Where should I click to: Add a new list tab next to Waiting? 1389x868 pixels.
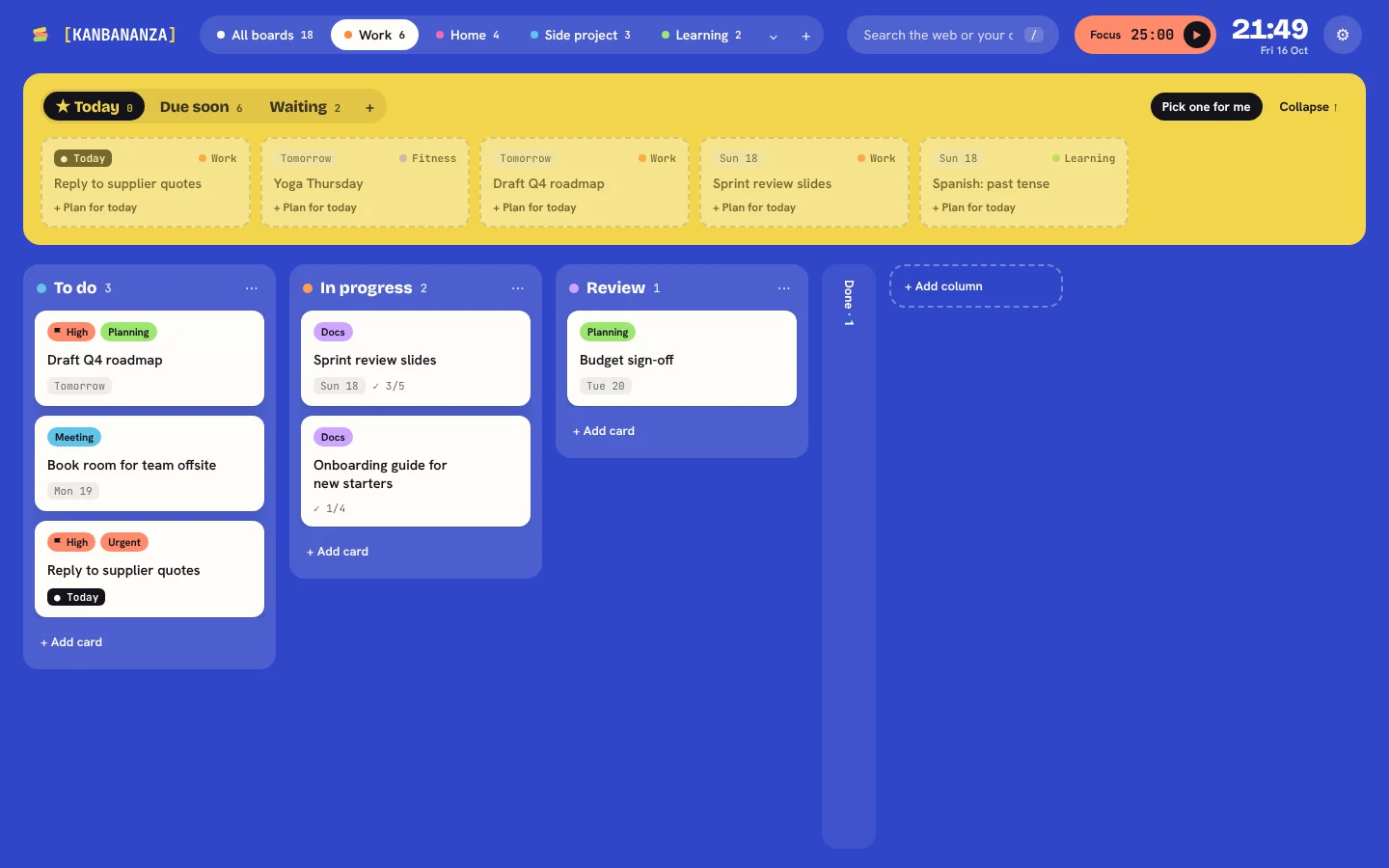click(369, 107)
